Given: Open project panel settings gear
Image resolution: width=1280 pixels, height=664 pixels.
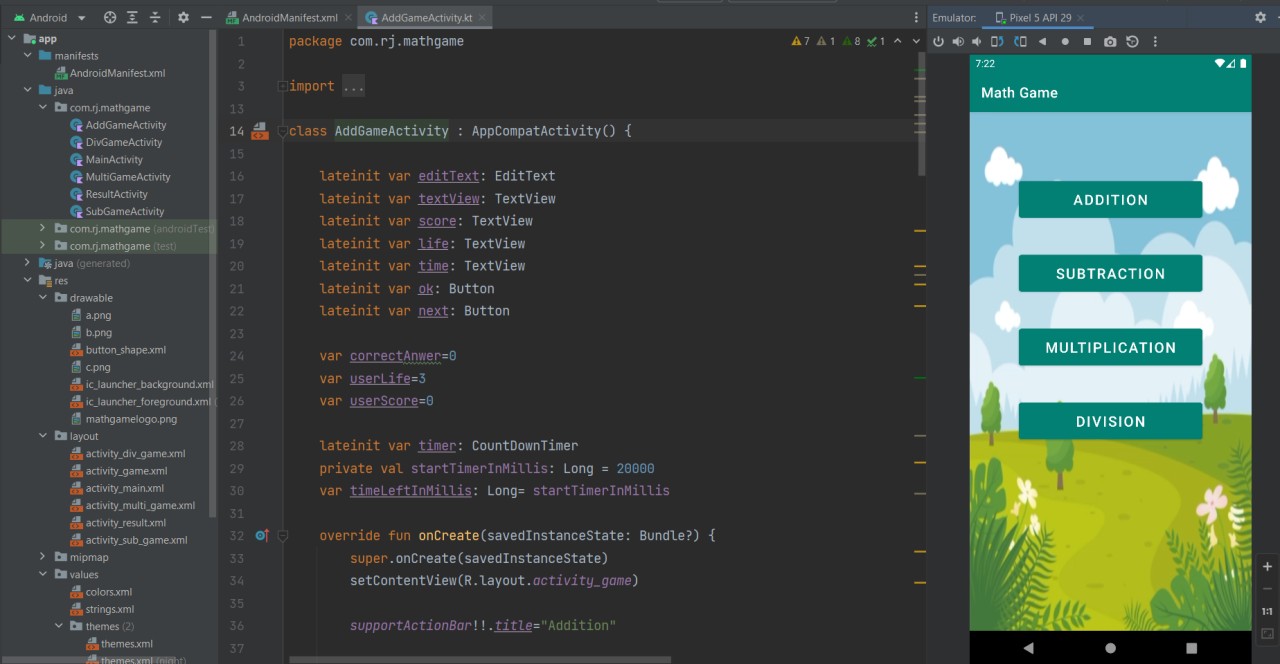Looking at the screenshot, I should tap(183, 18).
